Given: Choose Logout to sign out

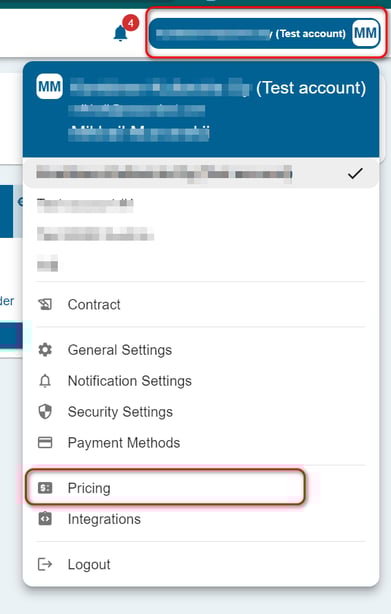Looking at the screenshot, I should click(201, 564).
